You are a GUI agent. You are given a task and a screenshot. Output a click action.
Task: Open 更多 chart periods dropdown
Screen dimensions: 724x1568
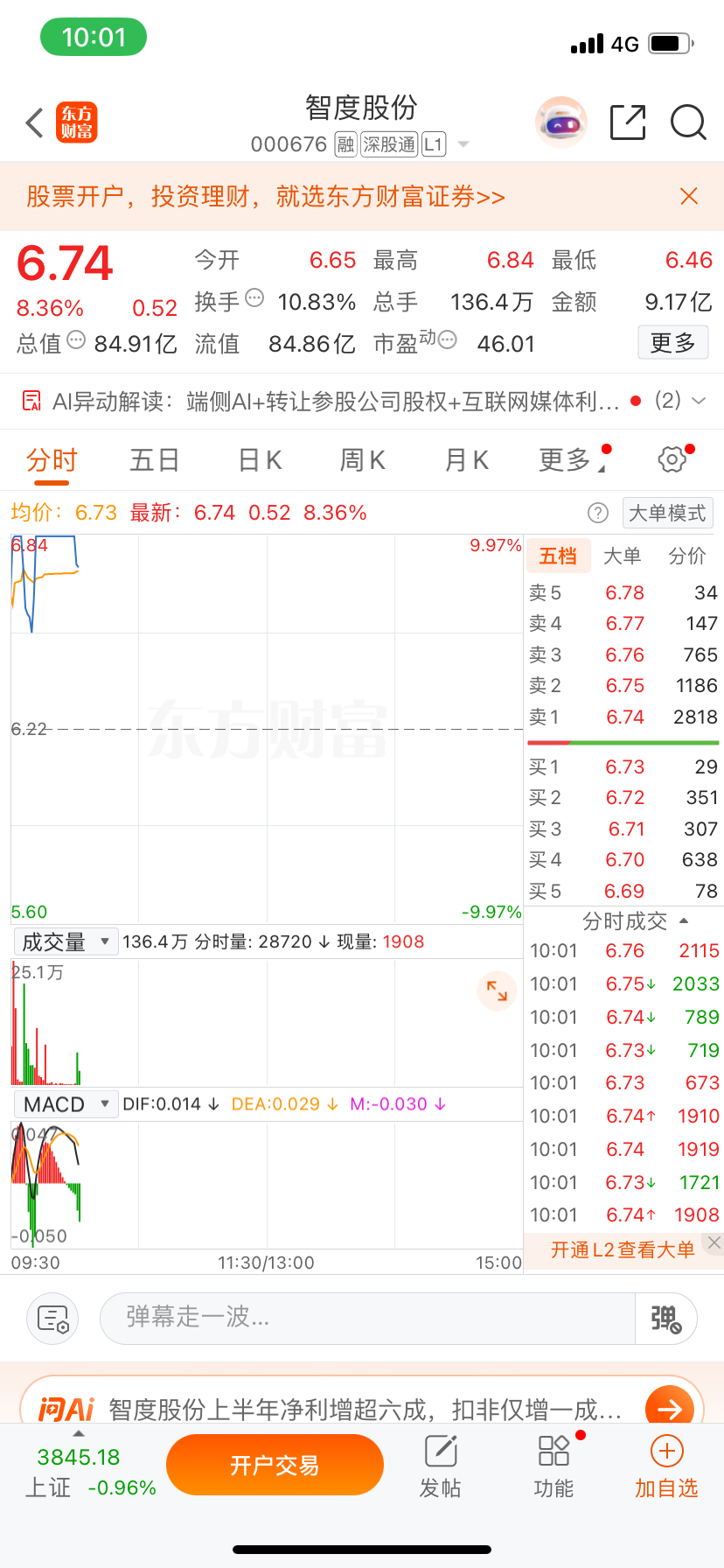click(573, 460)
